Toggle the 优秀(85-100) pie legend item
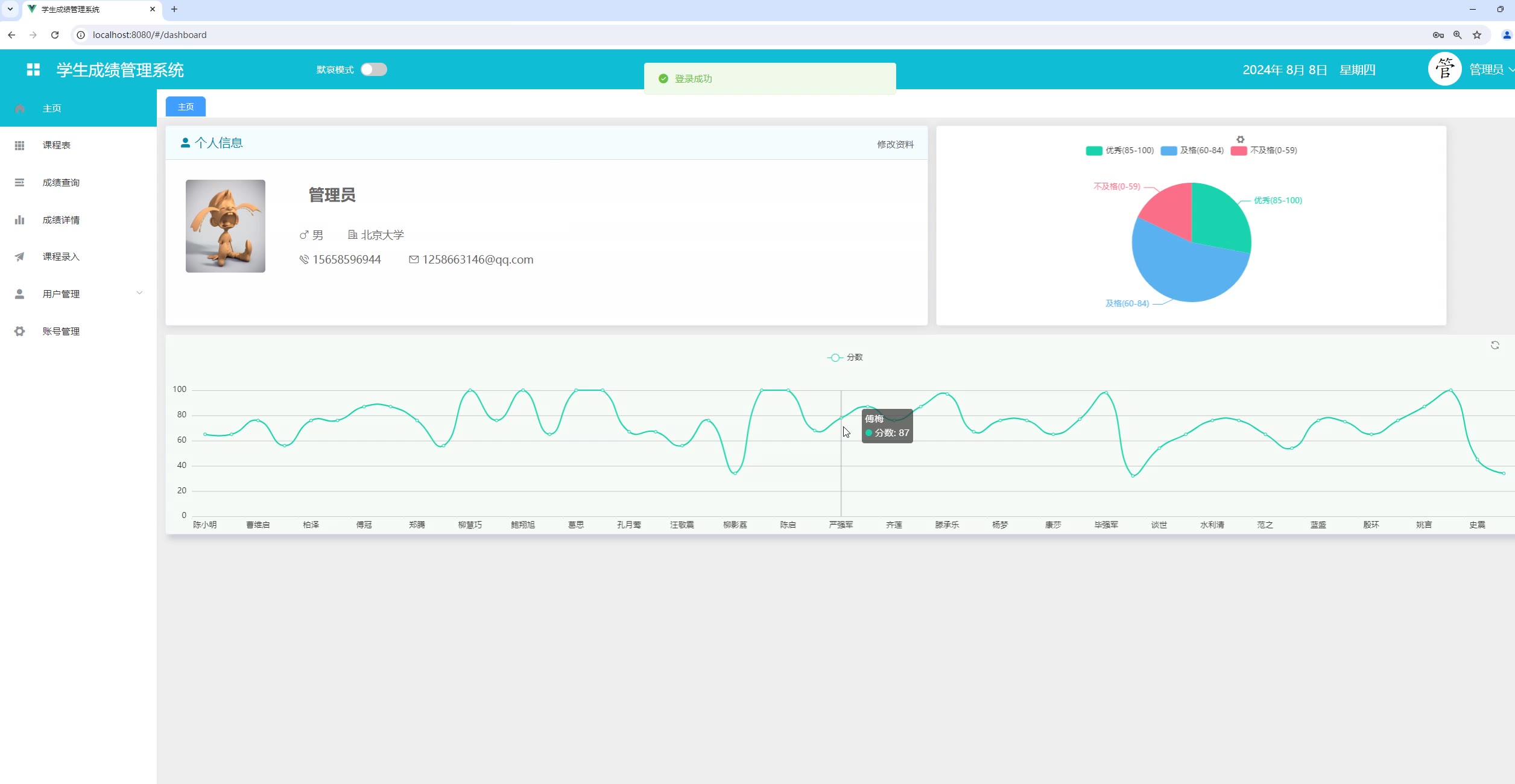 tap(1119, 151)
